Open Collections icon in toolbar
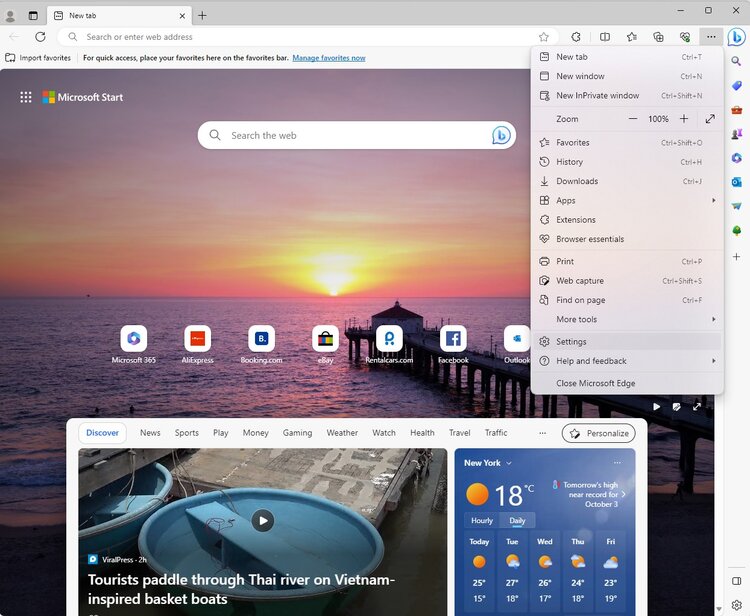 tap(659, 37)
